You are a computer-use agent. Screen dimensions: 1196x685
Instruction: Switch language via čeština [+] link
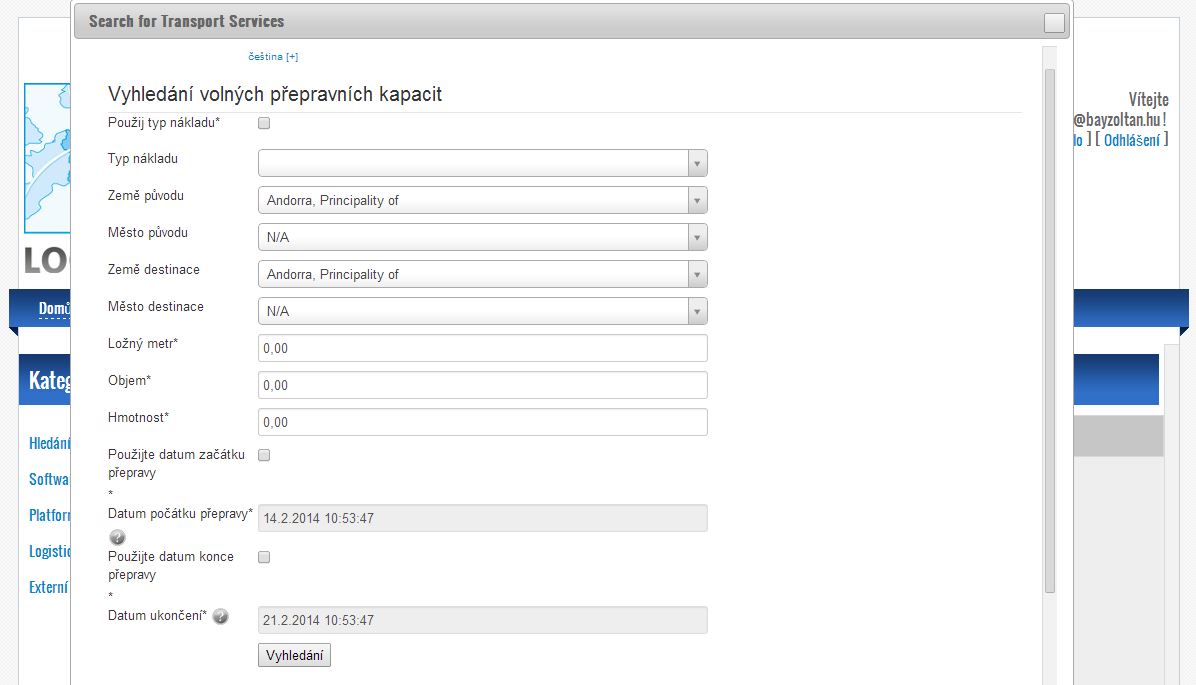point(273,56)
